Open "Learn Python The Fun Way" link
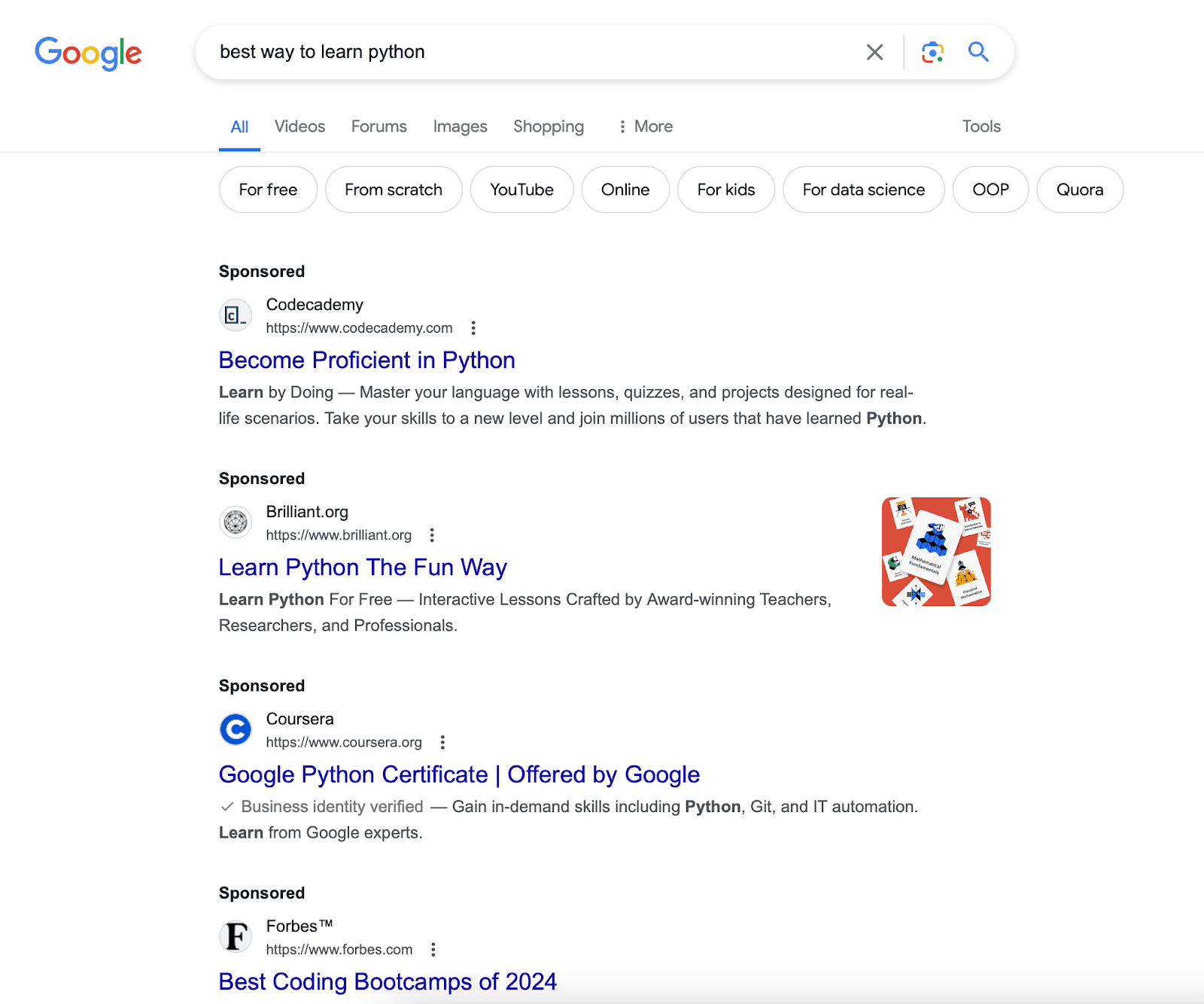 (x=363, y=567)
